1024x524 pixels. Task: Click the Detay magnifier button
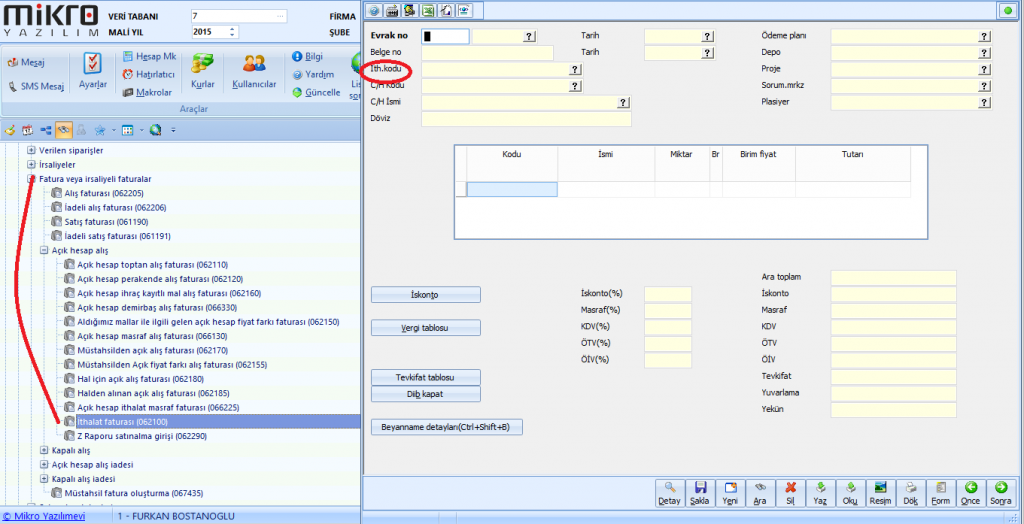coord(669,492)
